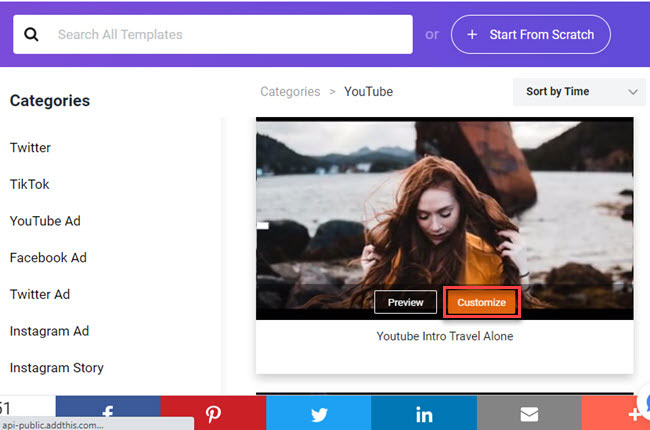Screen dimensions: 650x430
Task: Share by email via envelope icon
Action: 529,413
